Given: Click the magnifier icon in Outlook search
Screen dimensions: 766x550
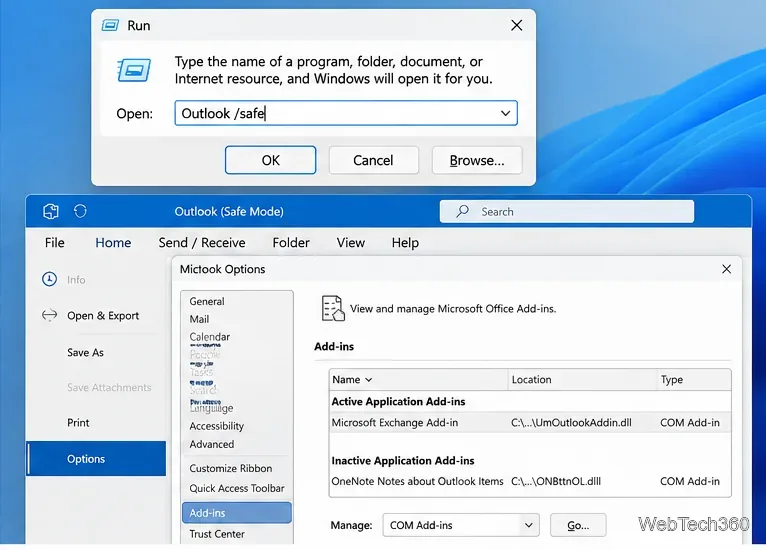Looking at the screenshot, I should point(462,211).
